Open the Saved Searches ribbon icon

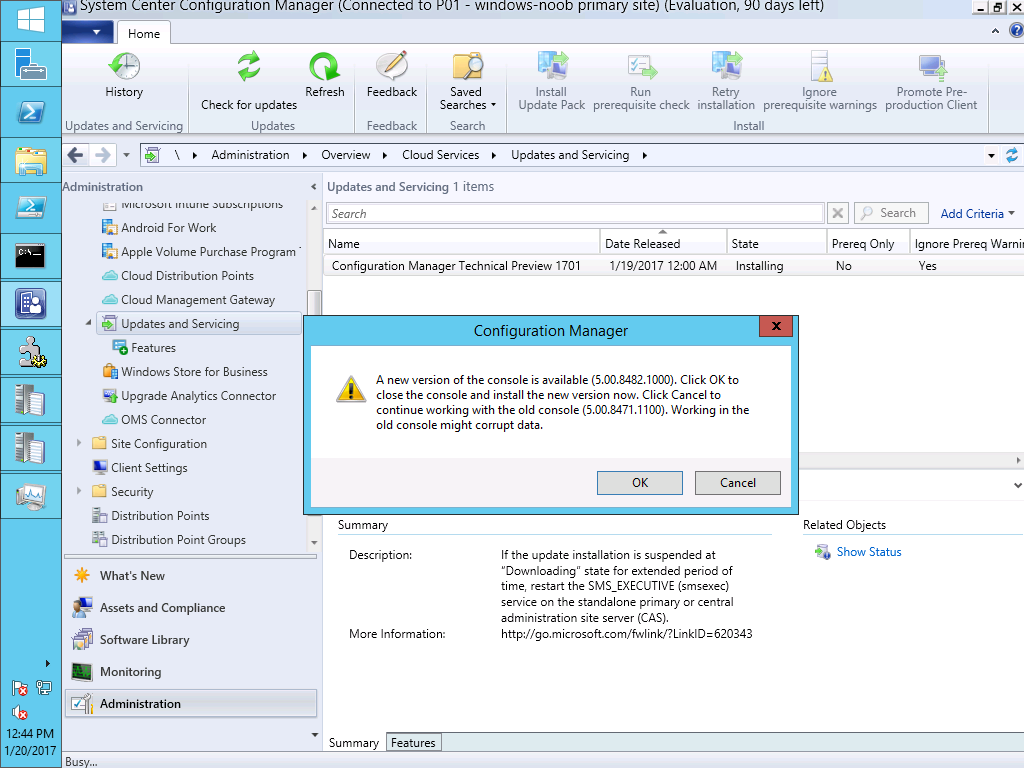[468, 67]
